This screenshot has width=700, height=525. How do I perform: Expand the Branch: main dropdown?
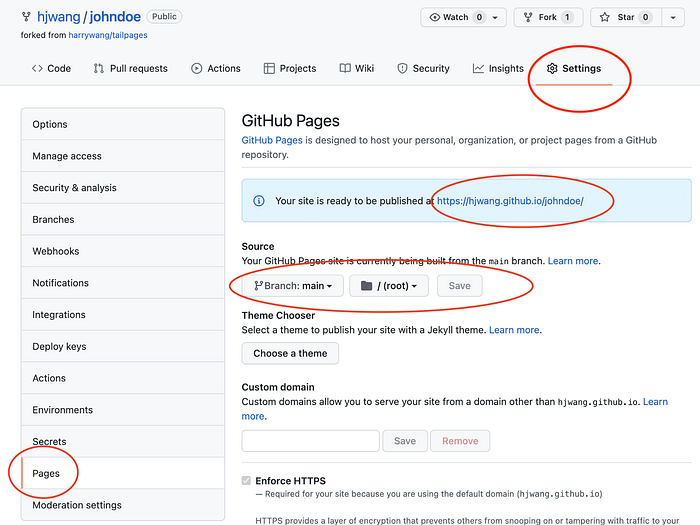pos(293,286)
